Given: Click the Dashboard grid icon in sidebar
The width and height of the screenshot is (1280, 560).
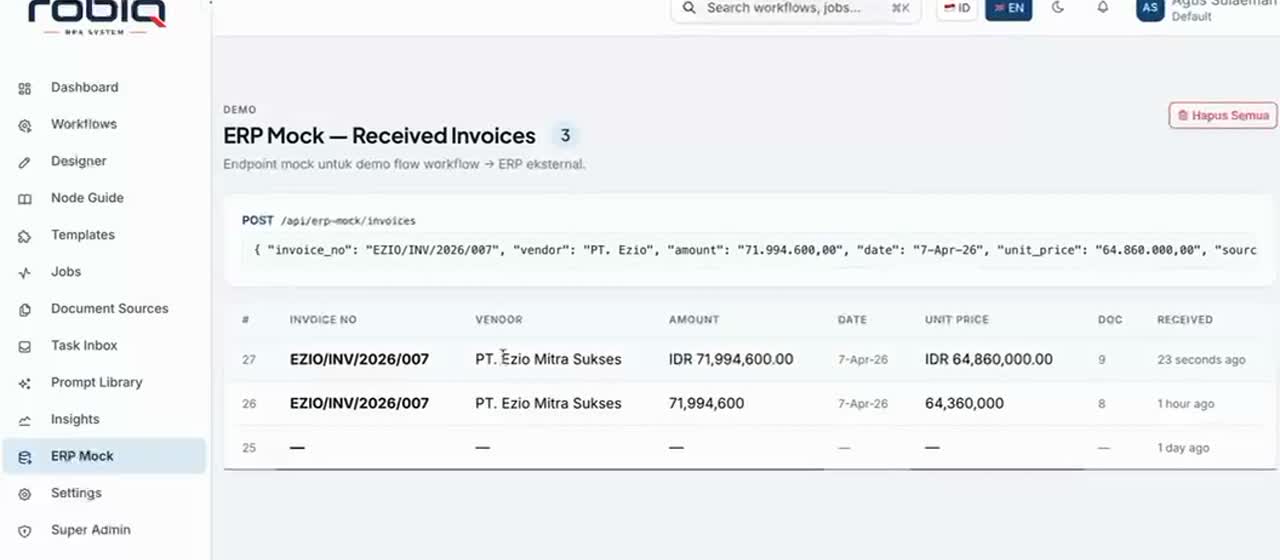Looking at the screenshot, I should pyautogui.click(x=25, y=88).
